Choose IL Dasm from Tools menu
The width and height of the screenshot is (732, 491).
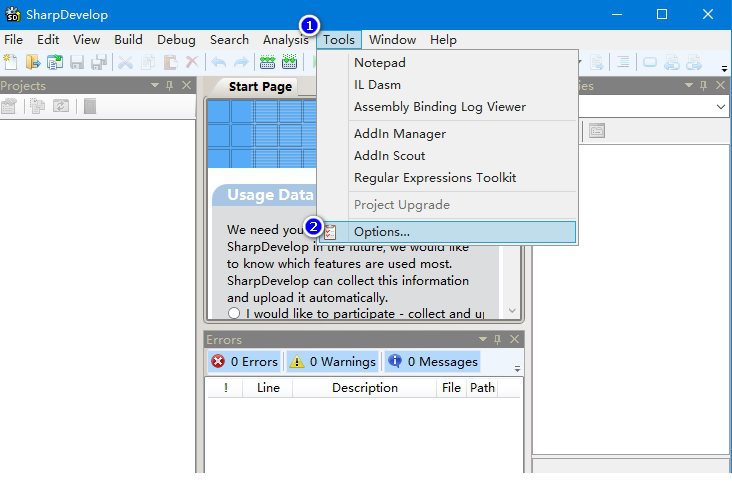(448, 84)
